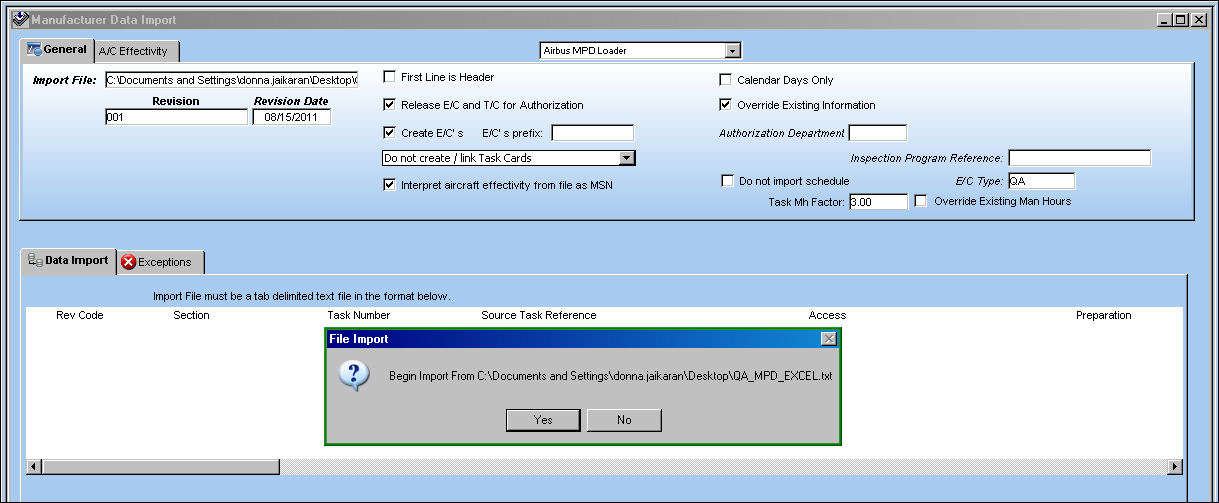Image resolution: width=1219 pixels, height=503 pixels.
Task: Close the File Import dialog
Action: [828, 339]
